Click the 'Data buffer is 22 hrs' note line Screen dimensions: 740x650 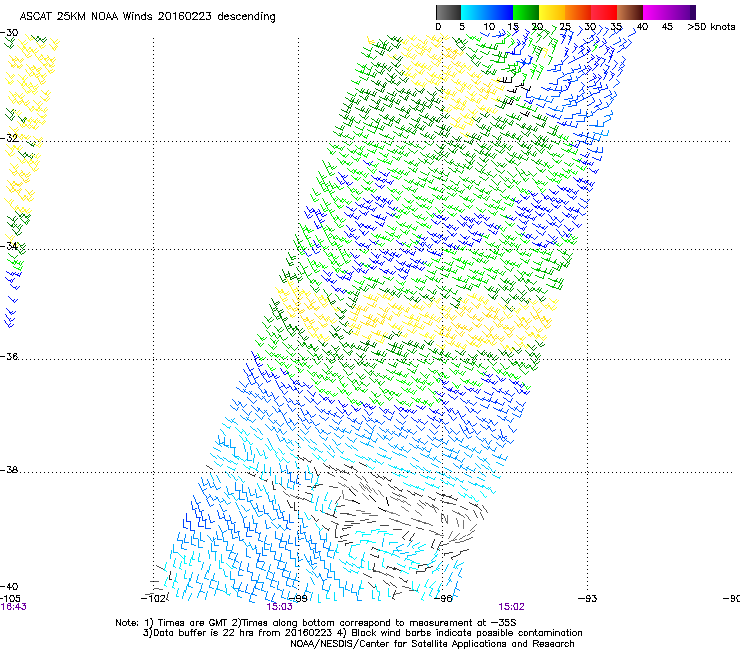362,633
